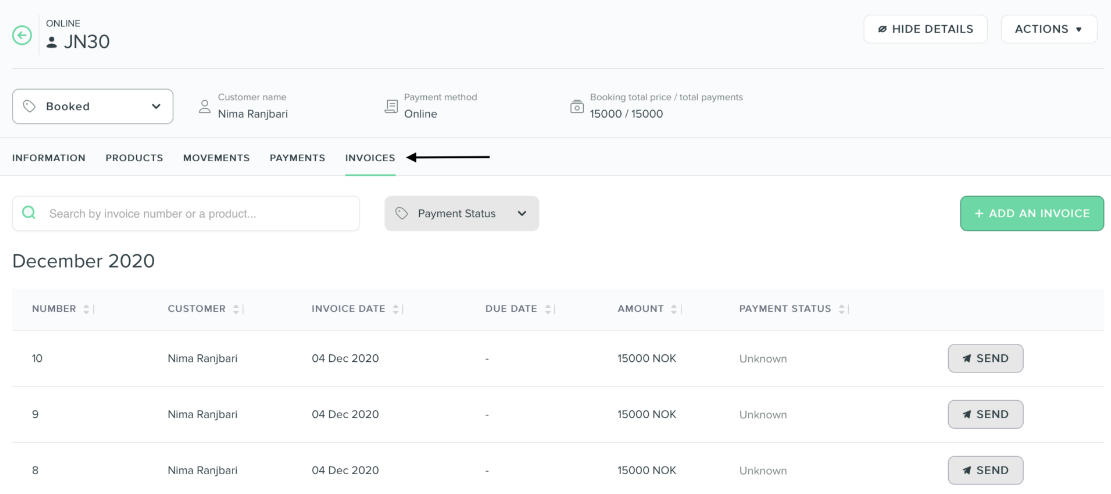Send invoice number 10
Screen dimensions: 1111x494
[x=986, y=359]
